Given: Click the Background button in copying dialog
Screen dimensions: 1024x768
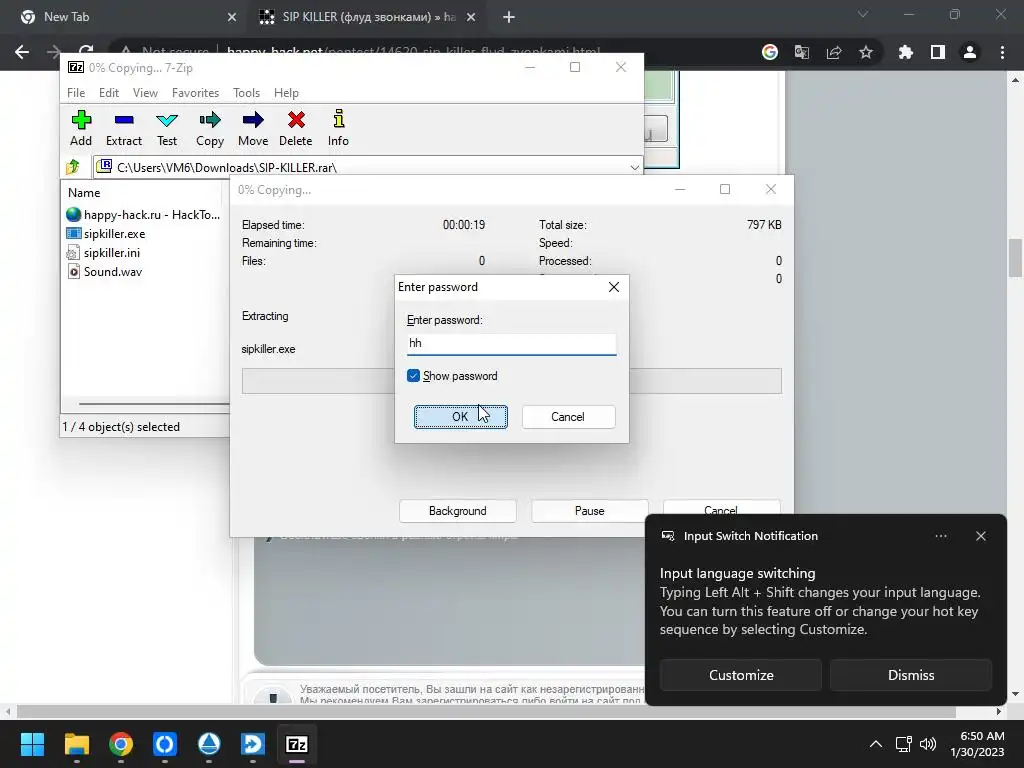Looking at the screenshot, I should [x=457, y=511].
